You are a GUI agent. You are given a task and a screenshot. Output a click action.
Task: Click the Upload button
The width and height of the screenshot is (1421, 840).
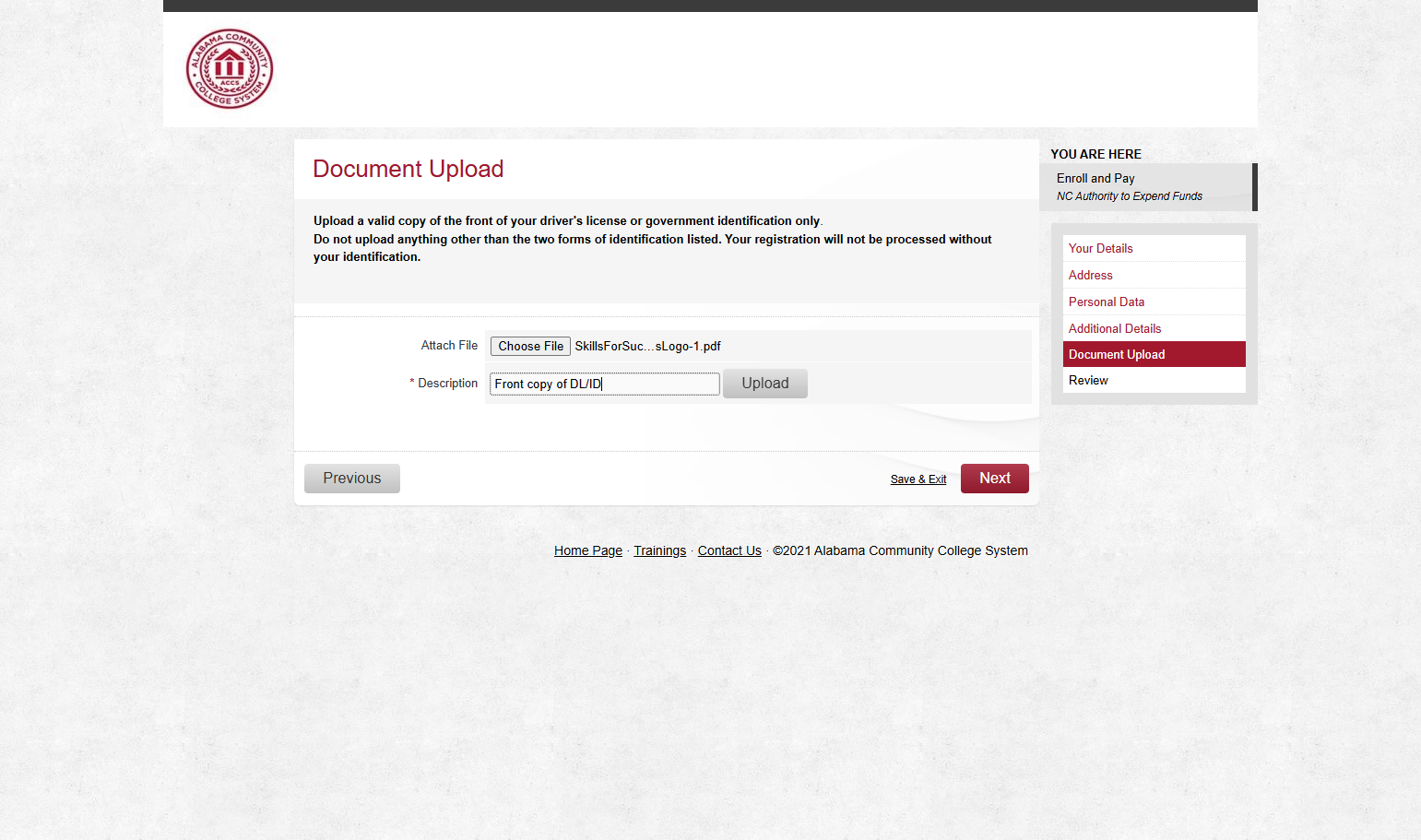(x=764, y=384)
